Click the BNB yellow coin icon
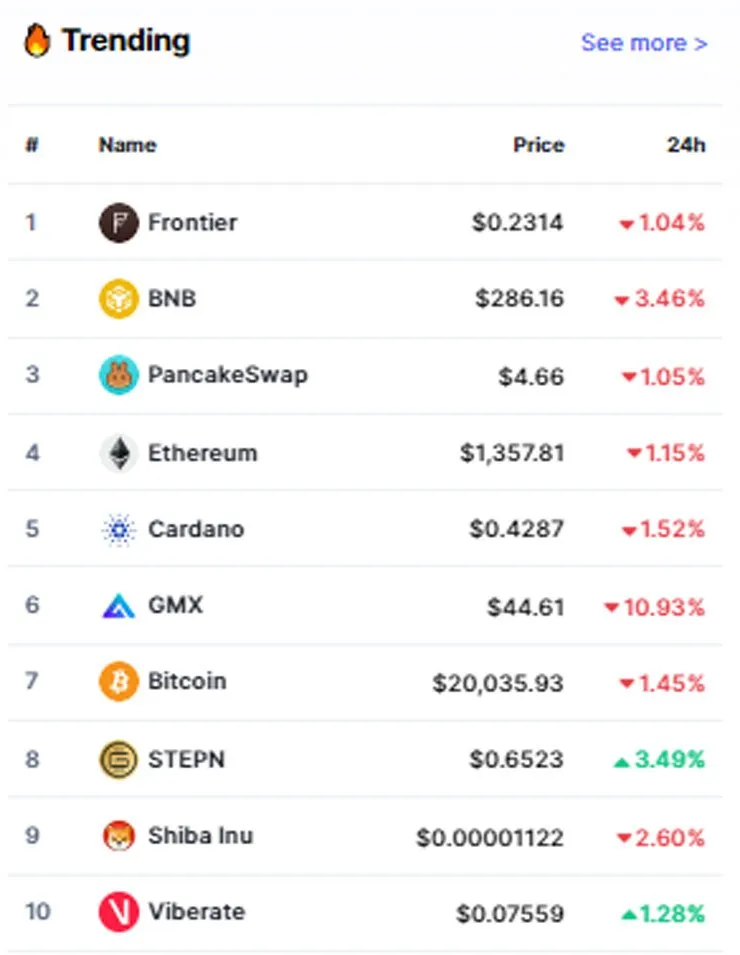 click(118, 298)
